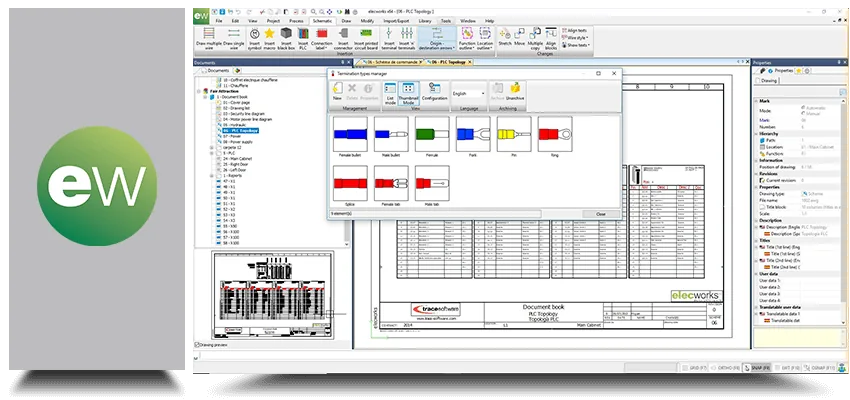Screen dimensions: 850x400
Task: Click the Insert symbol icon
Action: pos(255,38)
